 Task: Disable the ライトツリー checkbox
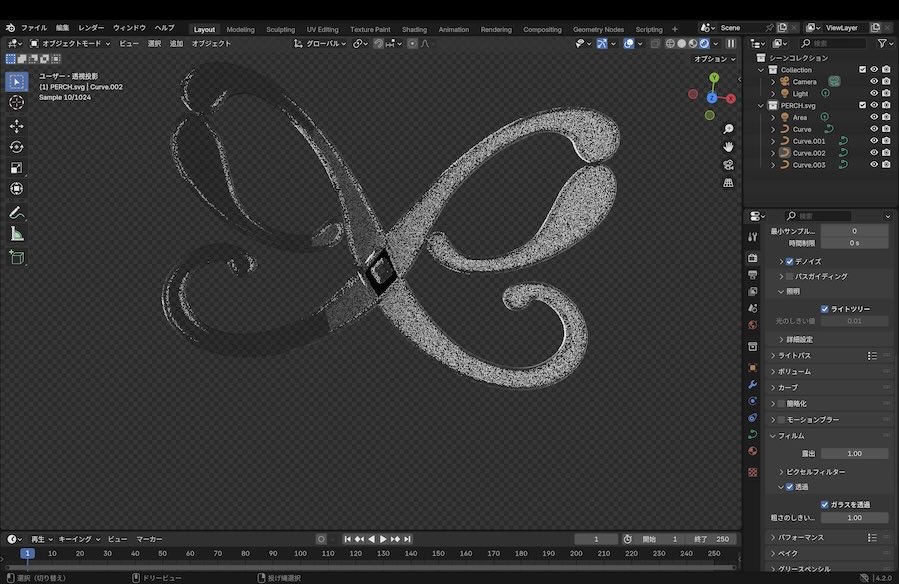tap(824, 309)
